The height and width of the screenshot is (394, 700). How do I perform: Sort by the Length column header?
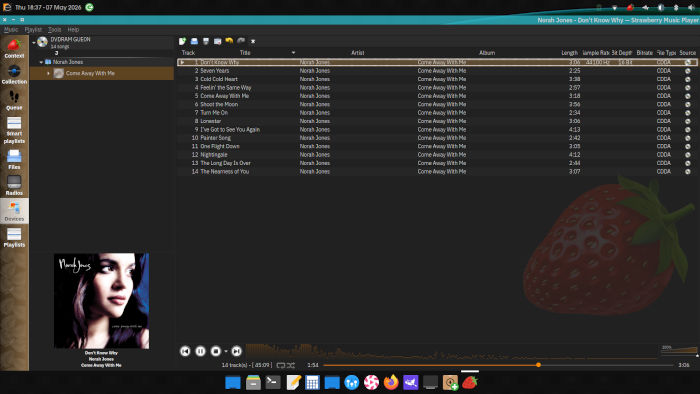[x=569, y=53]
